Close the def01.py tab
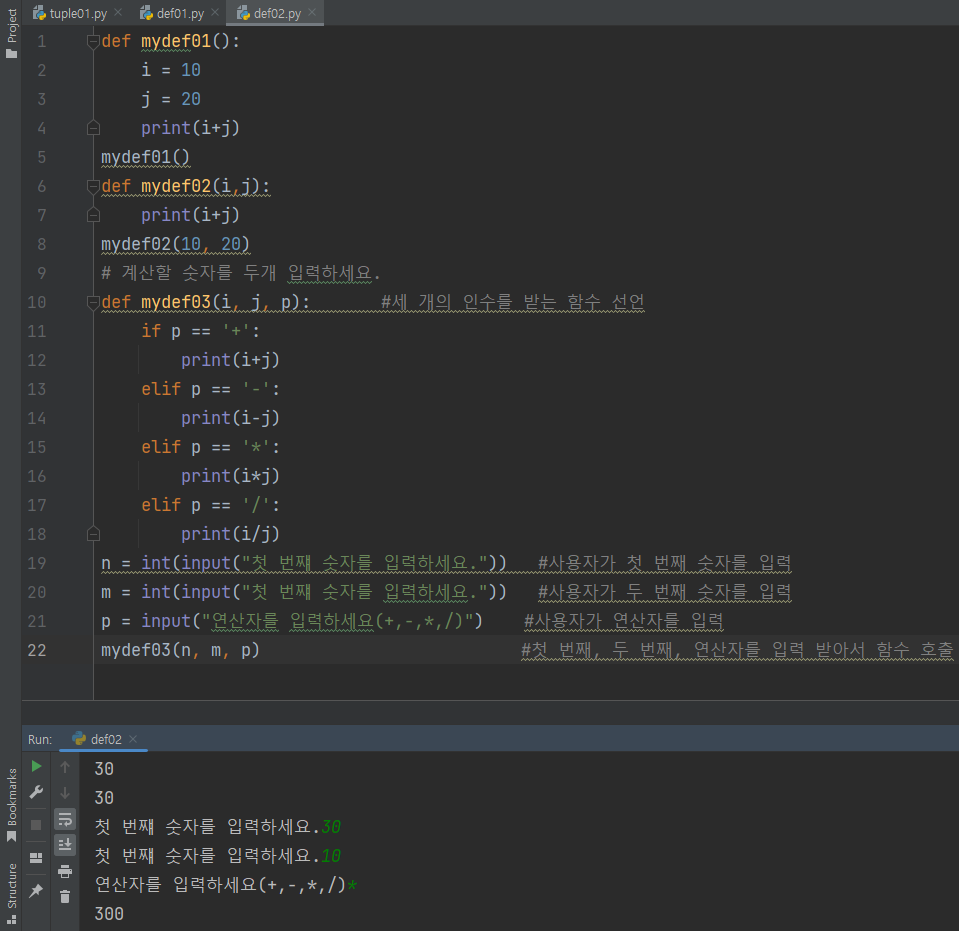Image resolution: width=959 pixels, height=931 pixels. click(x=215, y=12)
